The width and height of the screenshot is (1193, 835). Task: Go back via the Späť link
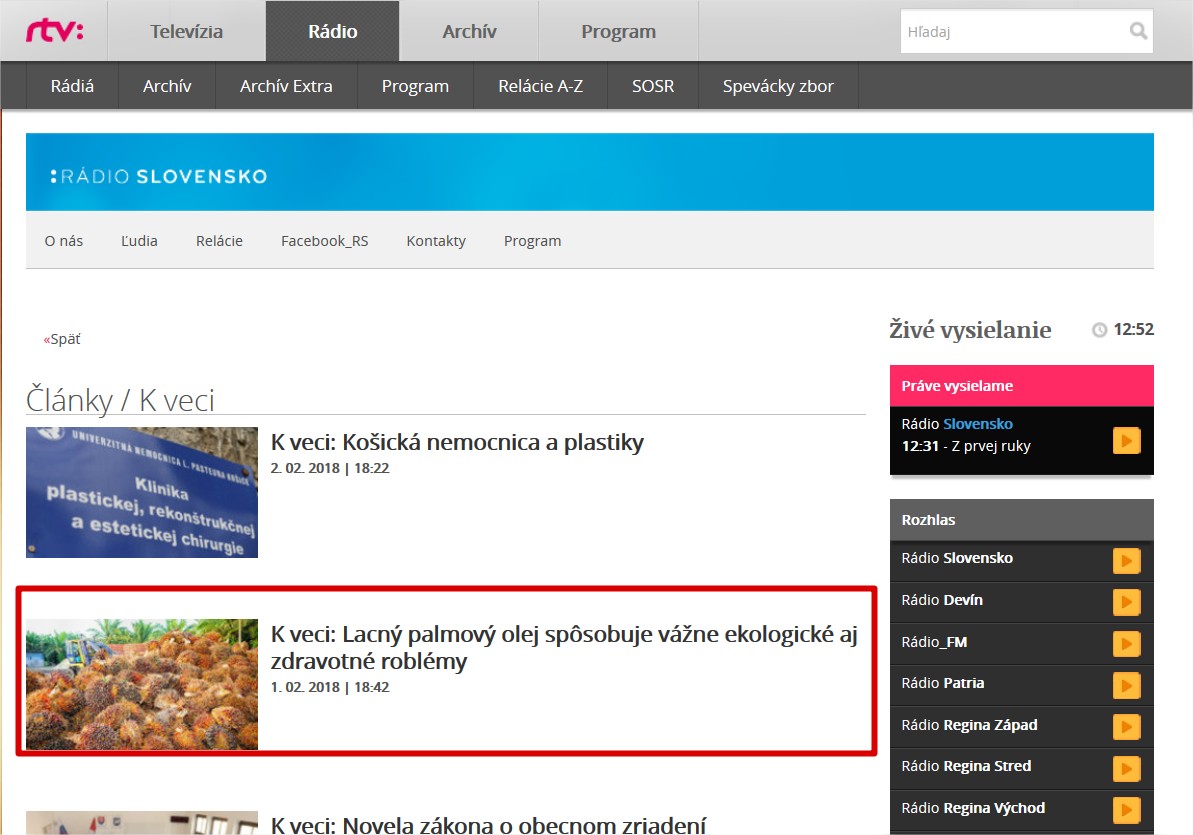point(62,339)
